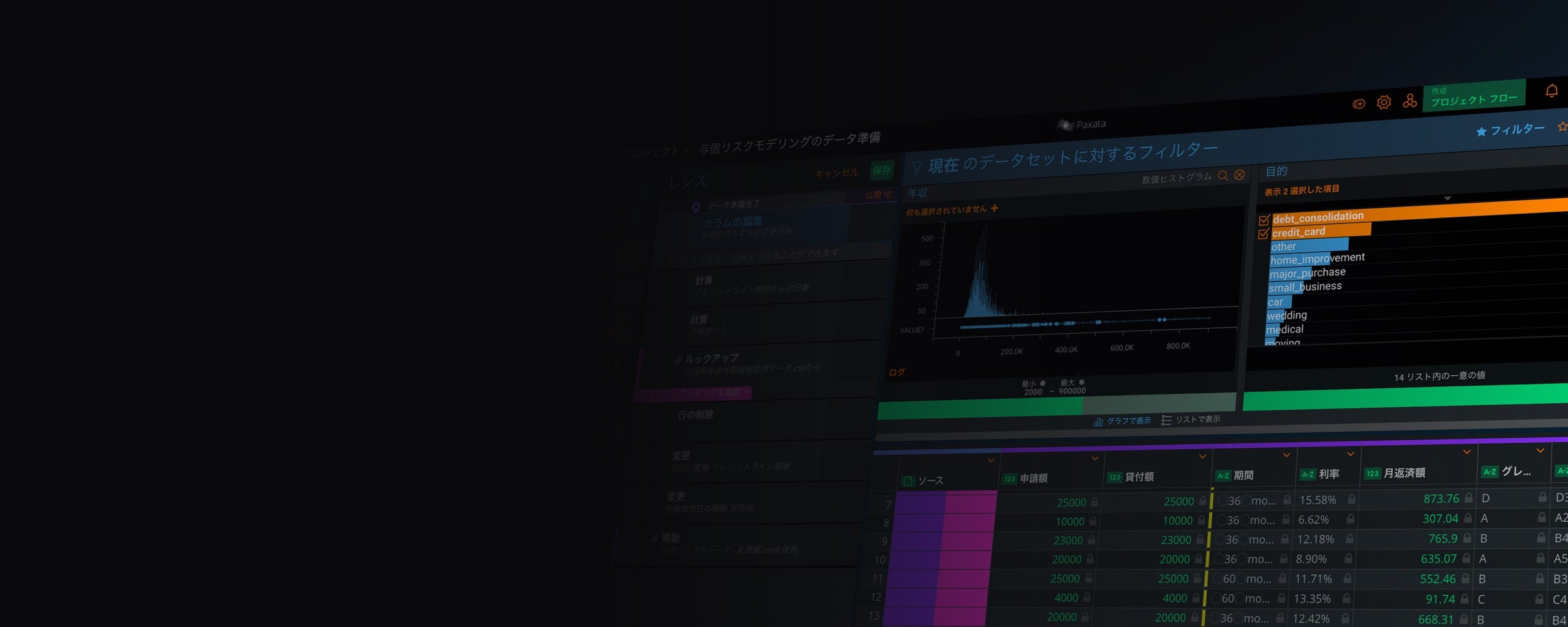Uncheck the credit_card checkbox
This screenshot has height=627, width=1568.
coord(1263,235)
